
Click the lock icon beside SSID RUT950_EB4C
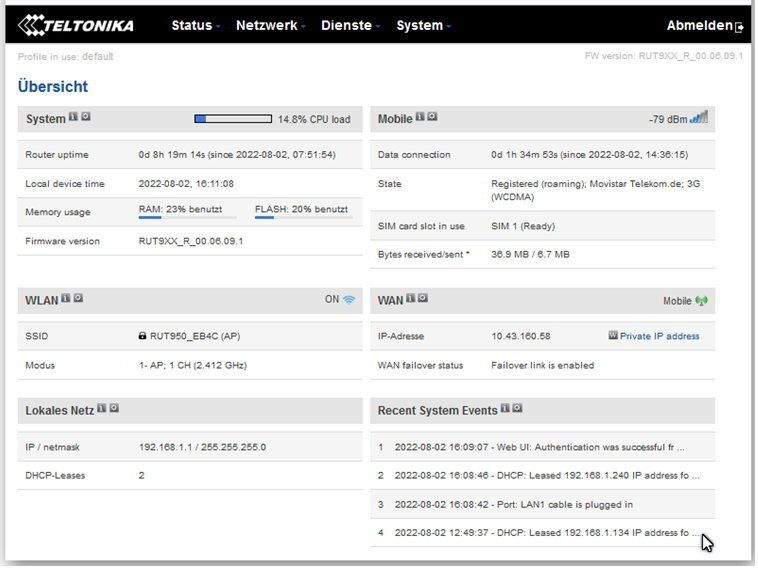pyautogui.click(x=142, y=336)
